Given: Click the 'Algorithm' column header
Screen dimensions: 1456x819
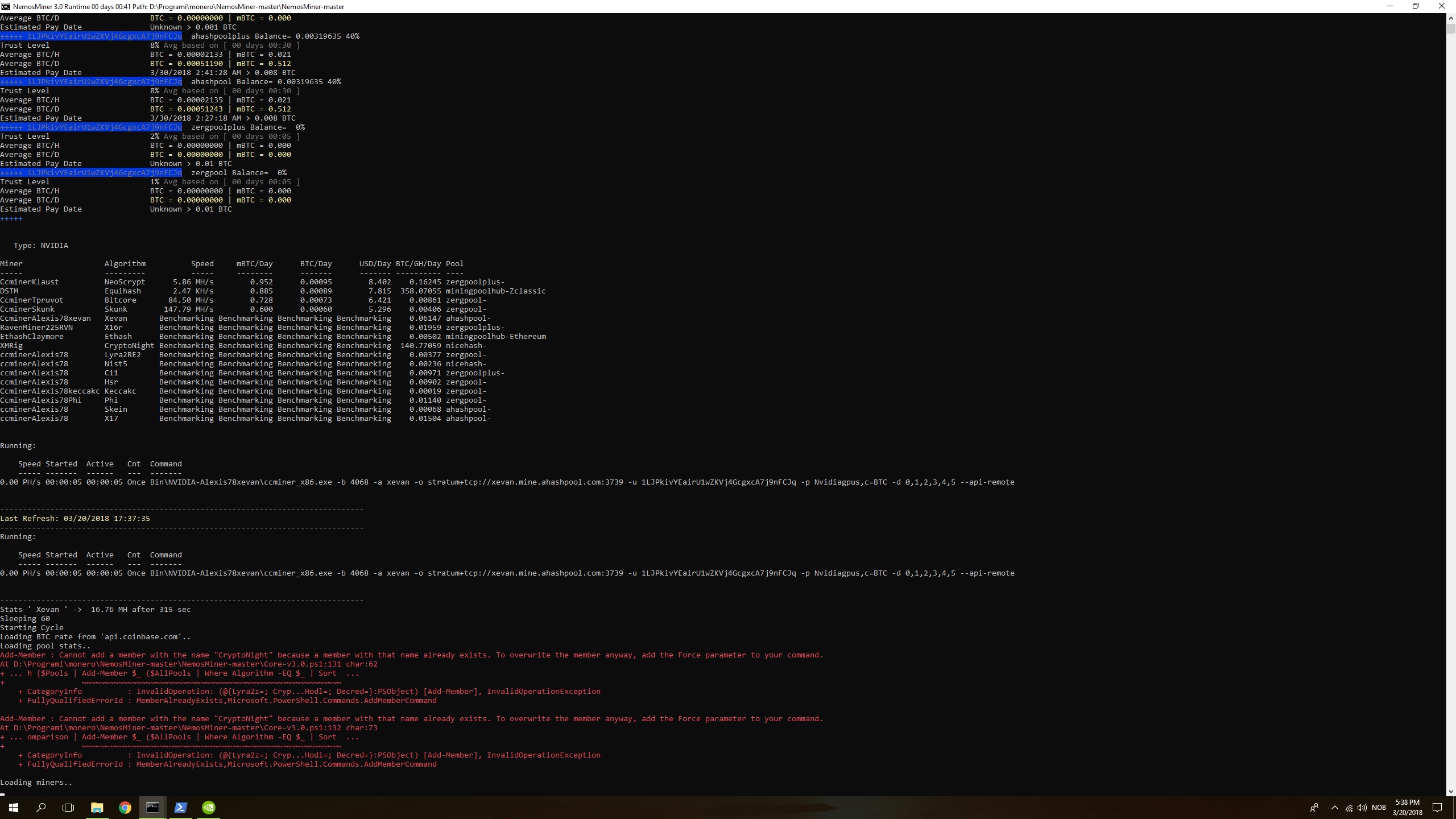Looking at the screenshot, I should pyautogui.click(x=125, y=263).
